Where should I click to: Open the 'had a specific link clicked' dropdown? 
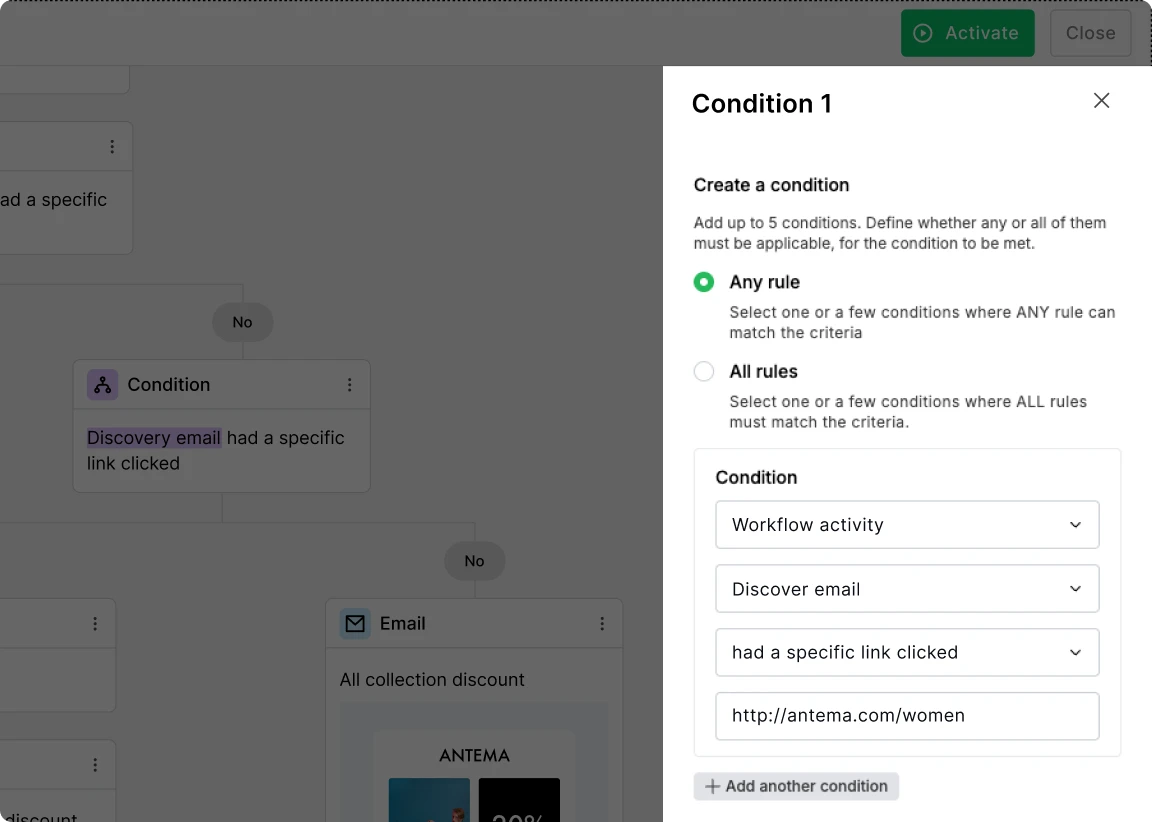pos(907,652)
